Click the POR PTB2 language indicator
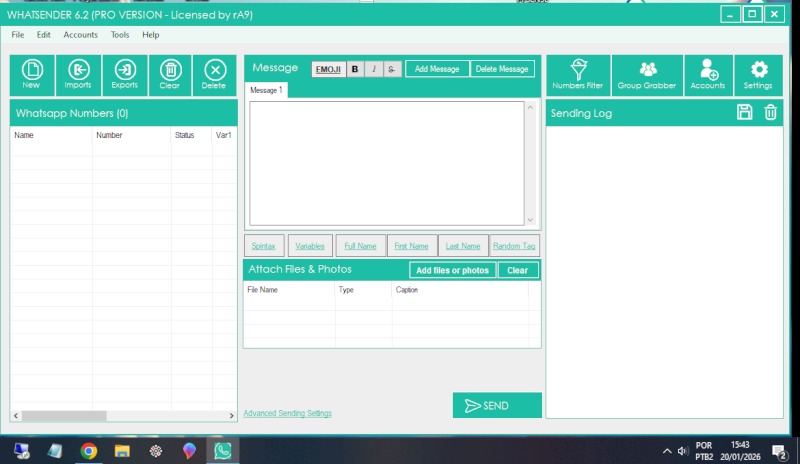The height and width of the screenshot is (464, 800). [x=704, y=451]
